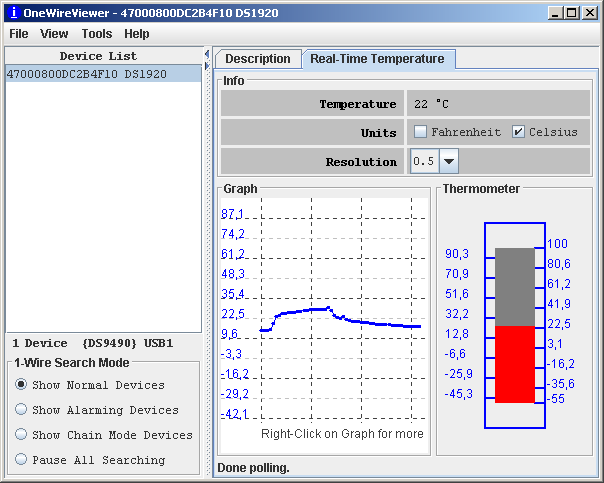The image size is (604, 483).
Task: Maximize the OneWireViewer window
Action: [572, 13]
